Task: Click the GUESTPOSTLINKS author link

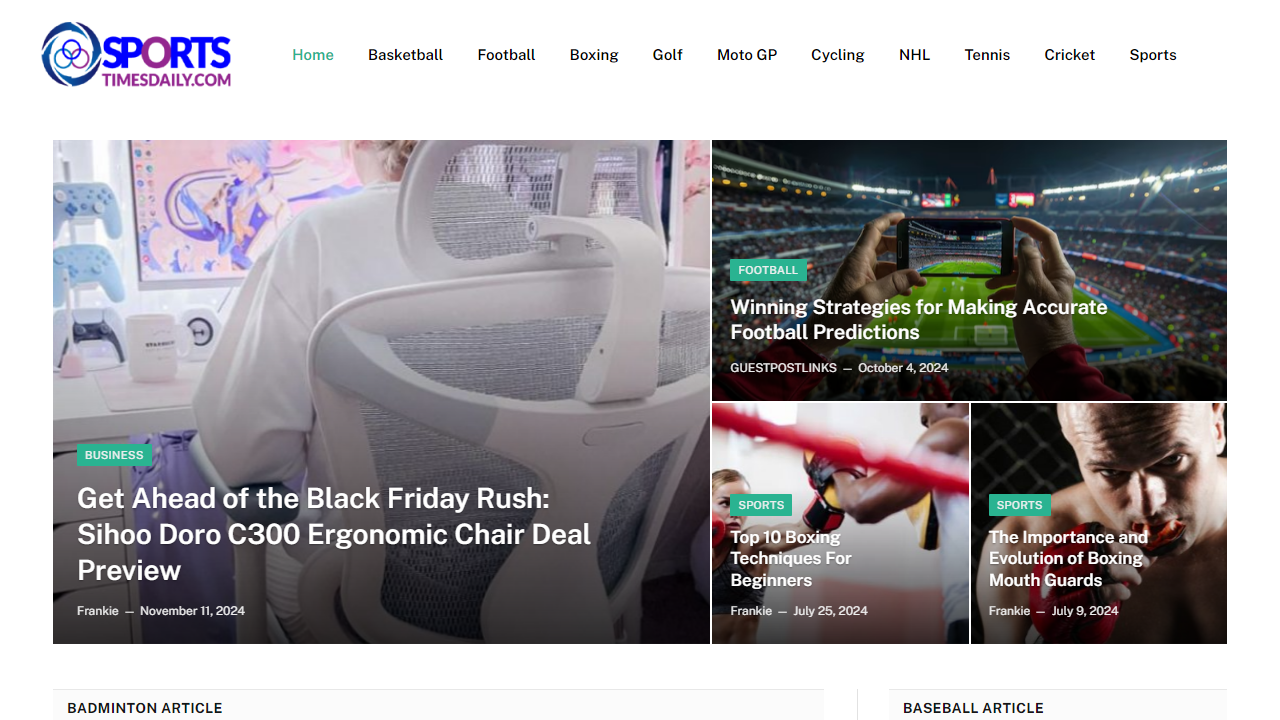Action: click(783, 367)
